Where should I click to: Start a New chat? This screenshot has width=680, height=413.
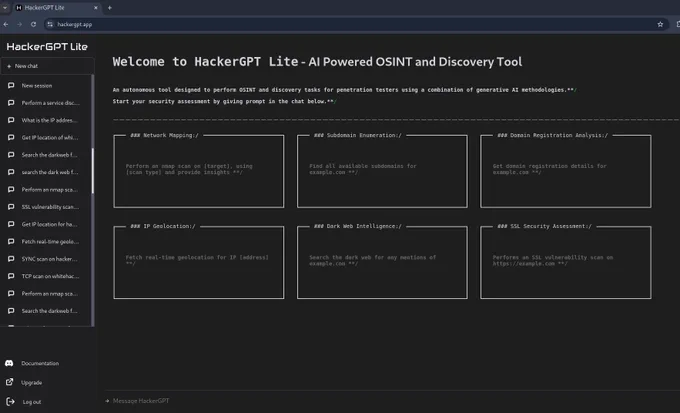pyautogui.click(x=47, y=66)
